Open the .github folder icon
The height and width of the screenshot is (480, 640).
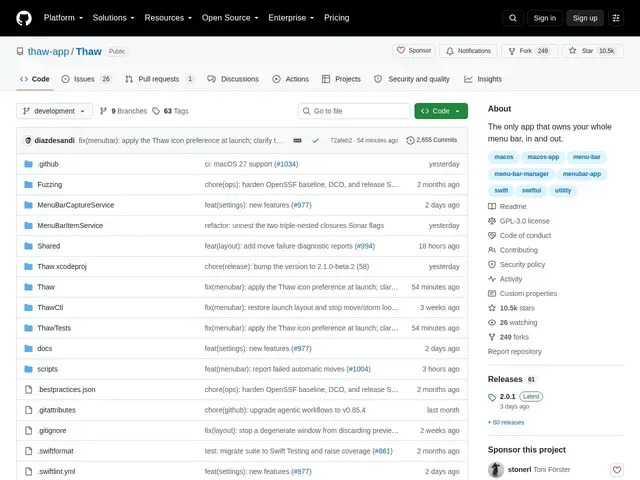click(x=28, y=164)
